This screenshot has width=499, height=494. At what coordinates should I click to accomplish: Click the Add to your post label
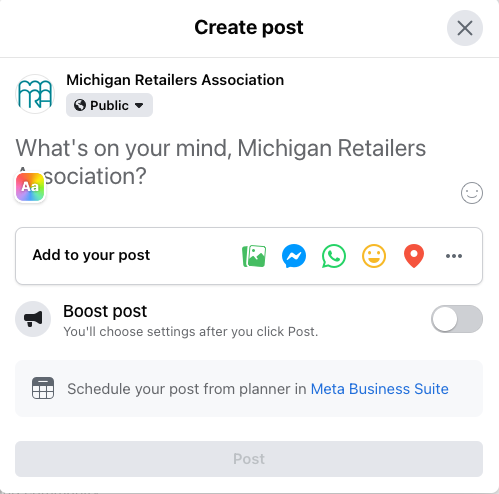pos(91,255)
